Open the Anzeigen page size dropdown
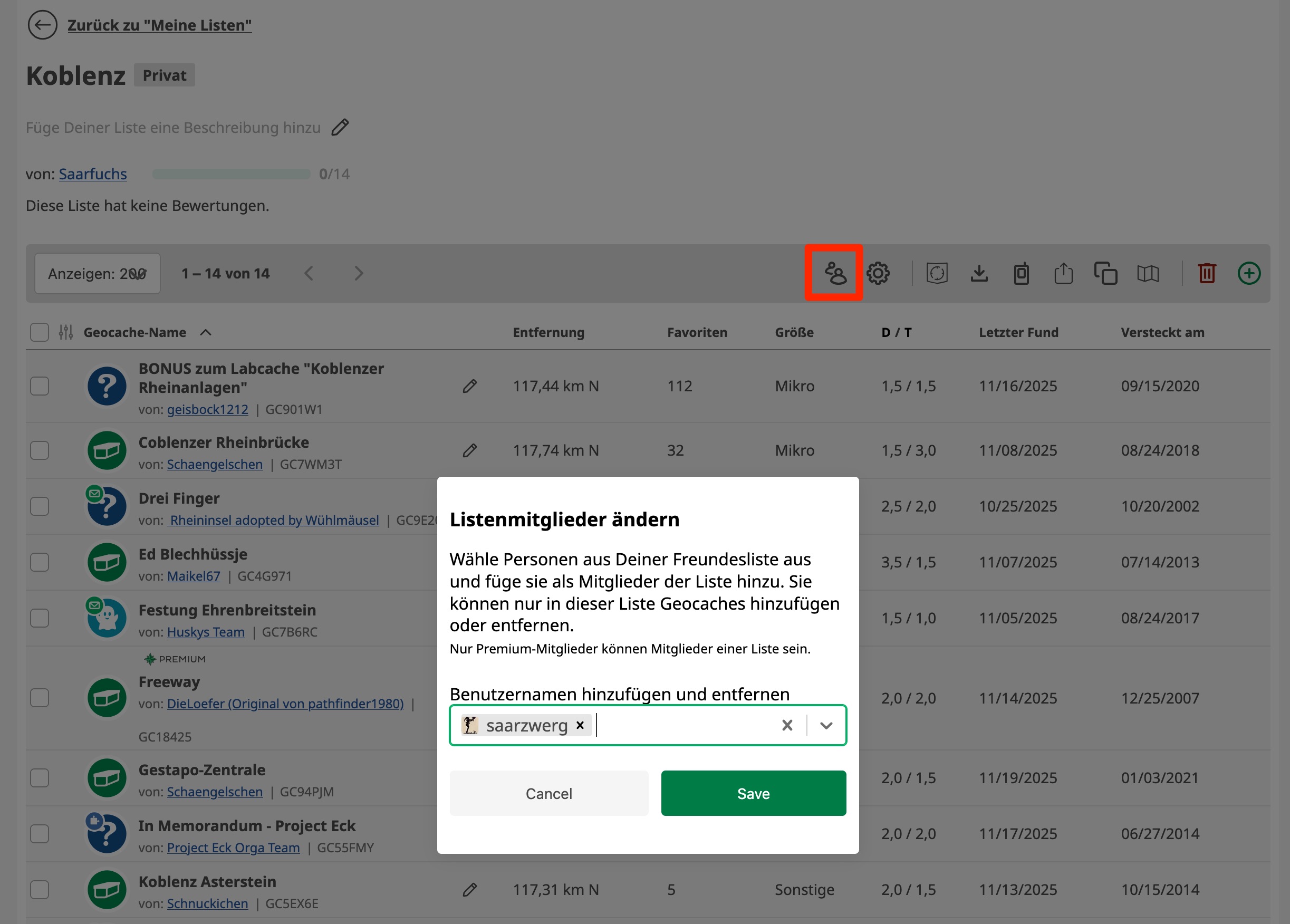Viewport: 1290px width, 924px height. pos(97,274)
